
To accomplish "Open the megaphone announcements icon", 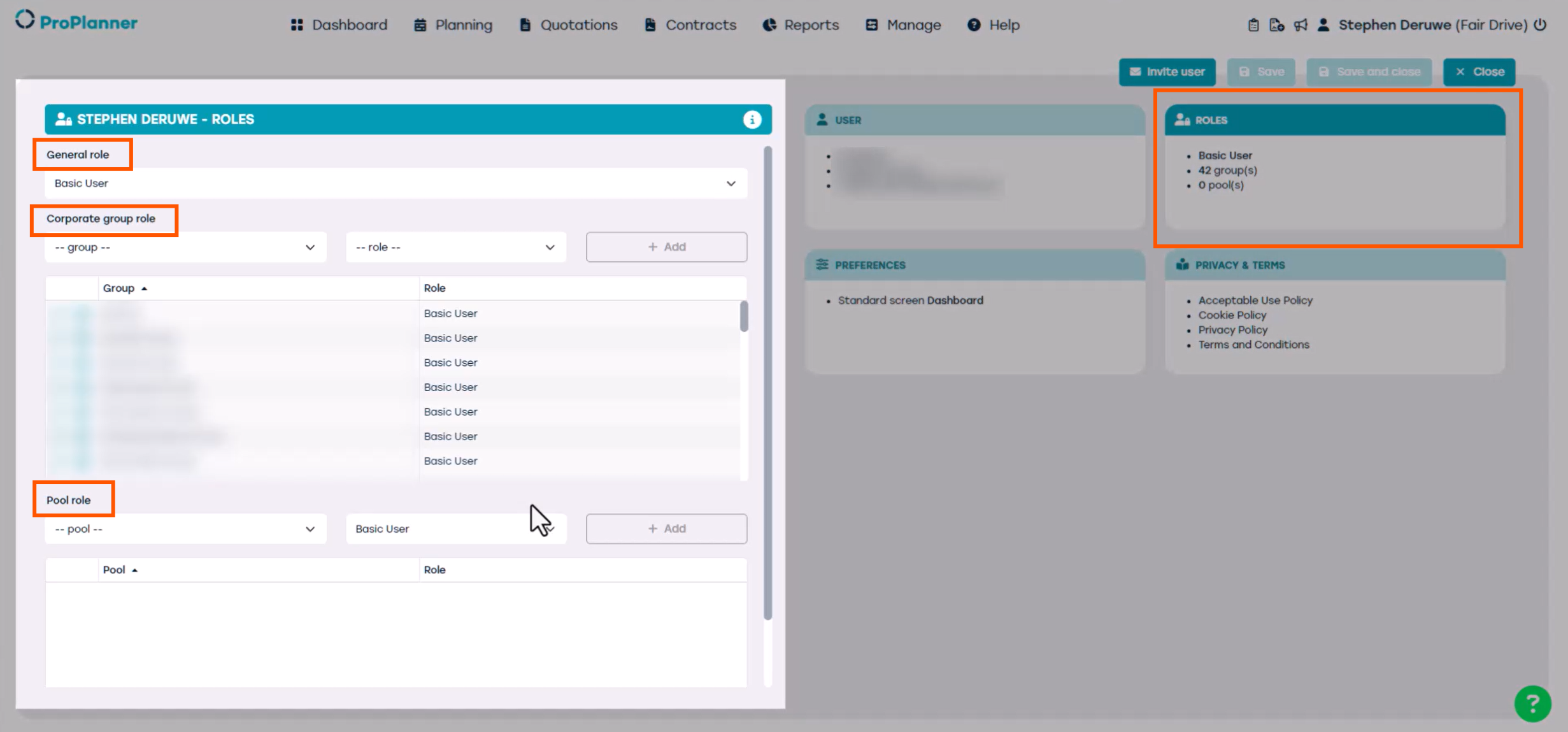I will (1301, 25).
